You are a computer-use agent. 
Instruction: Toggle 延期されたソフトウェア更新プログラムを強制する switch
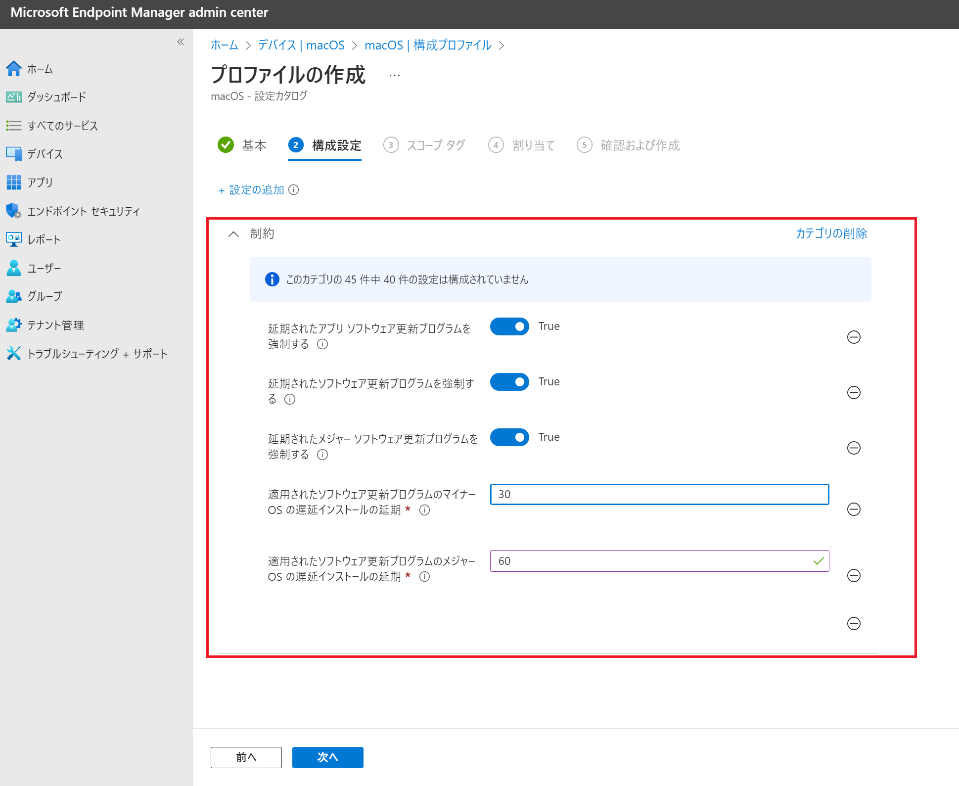click(509, 382)
